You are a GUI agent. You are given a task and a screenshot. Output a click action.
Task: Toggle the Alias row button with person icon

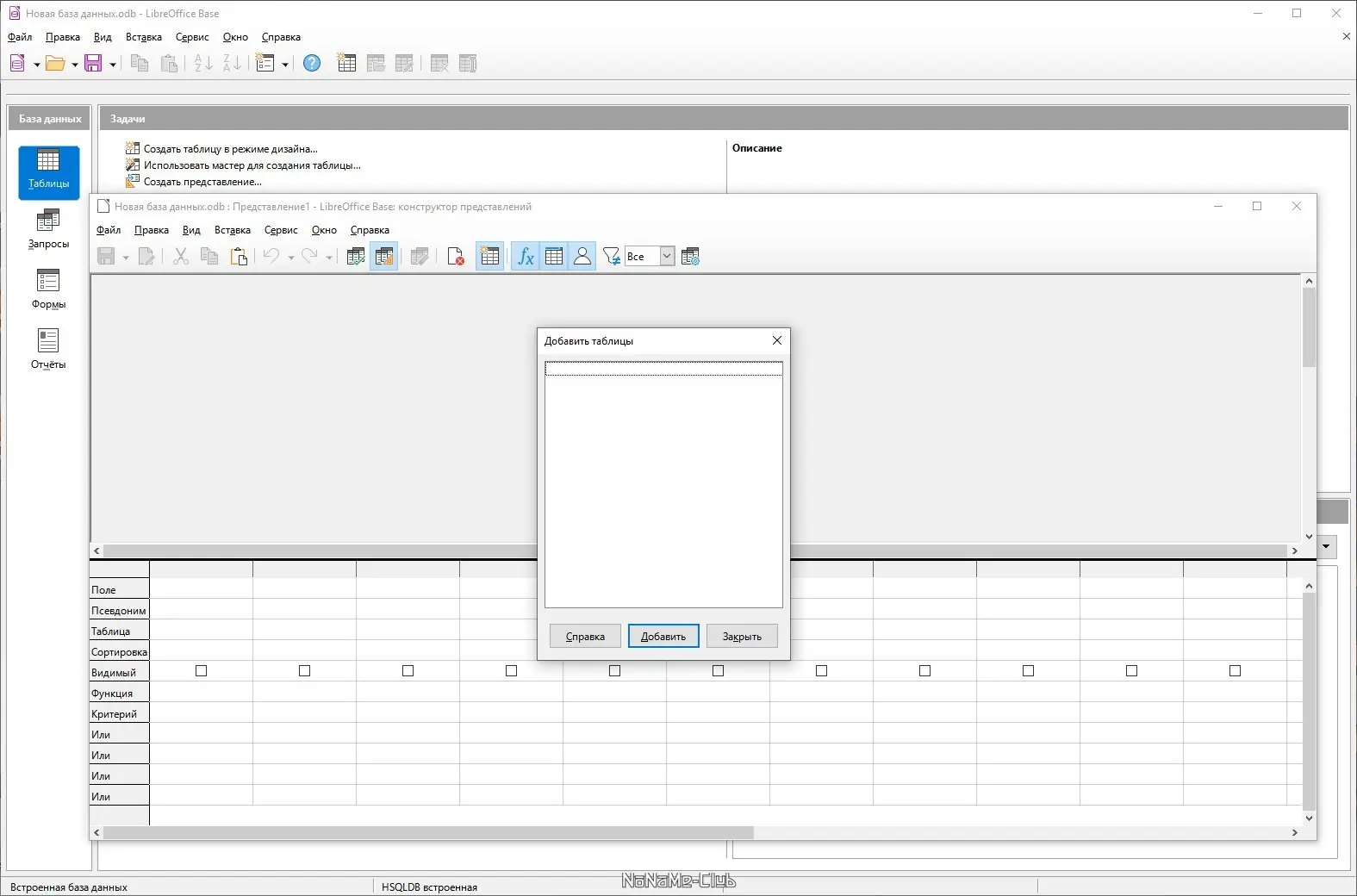582,256
